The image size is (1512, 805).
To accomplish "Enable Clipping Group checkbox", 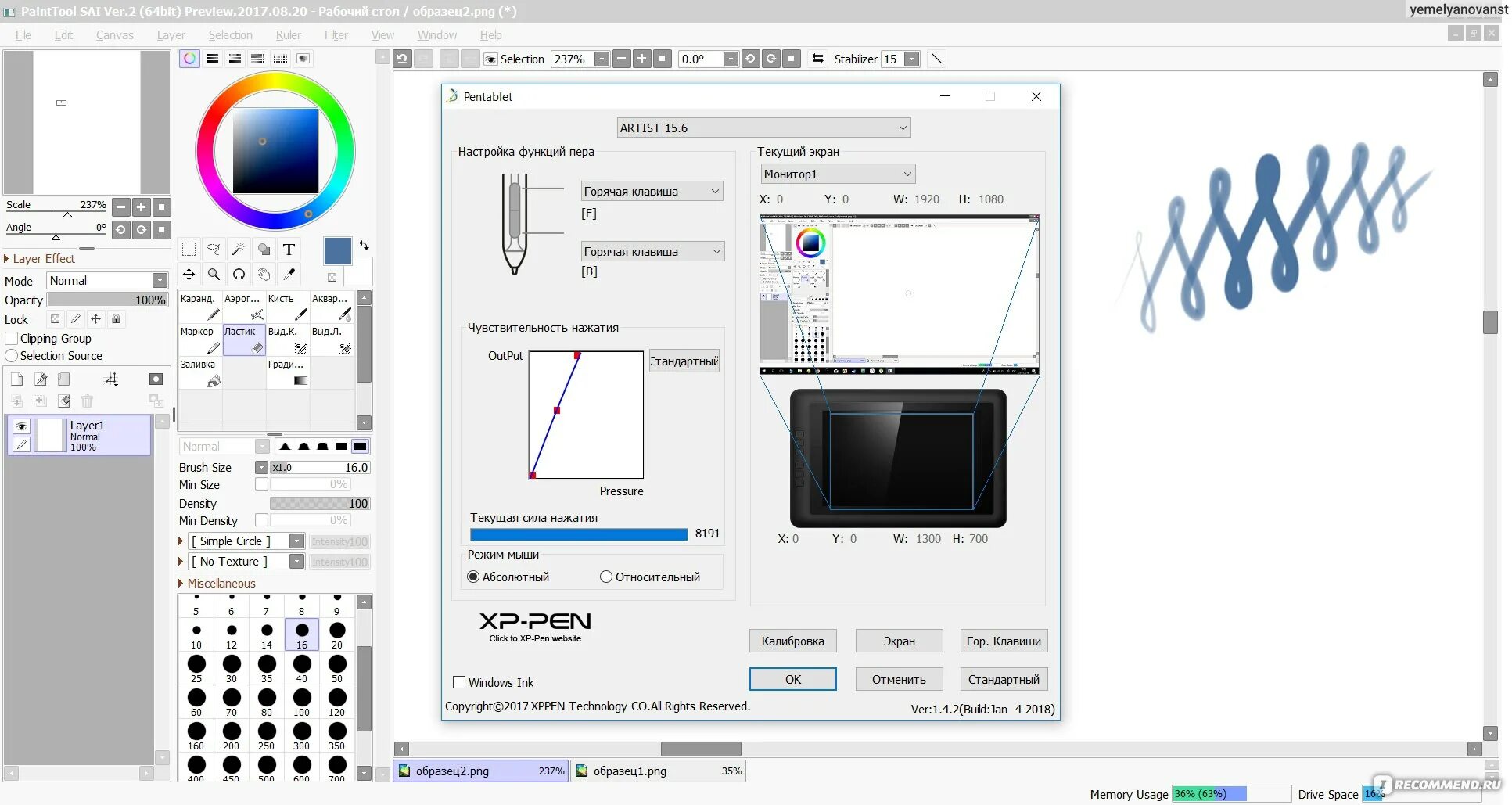I will click(x=12, y=339).
